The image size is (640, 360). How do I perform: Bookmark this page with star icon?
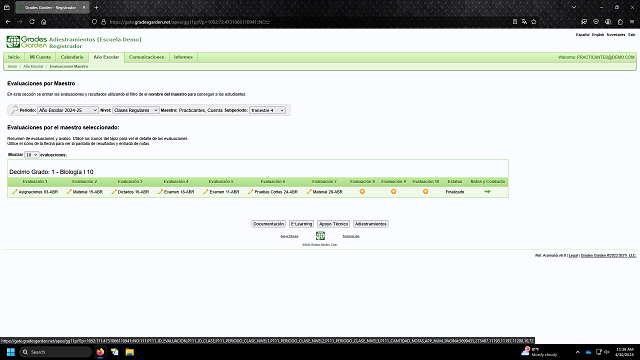[533, 22]
